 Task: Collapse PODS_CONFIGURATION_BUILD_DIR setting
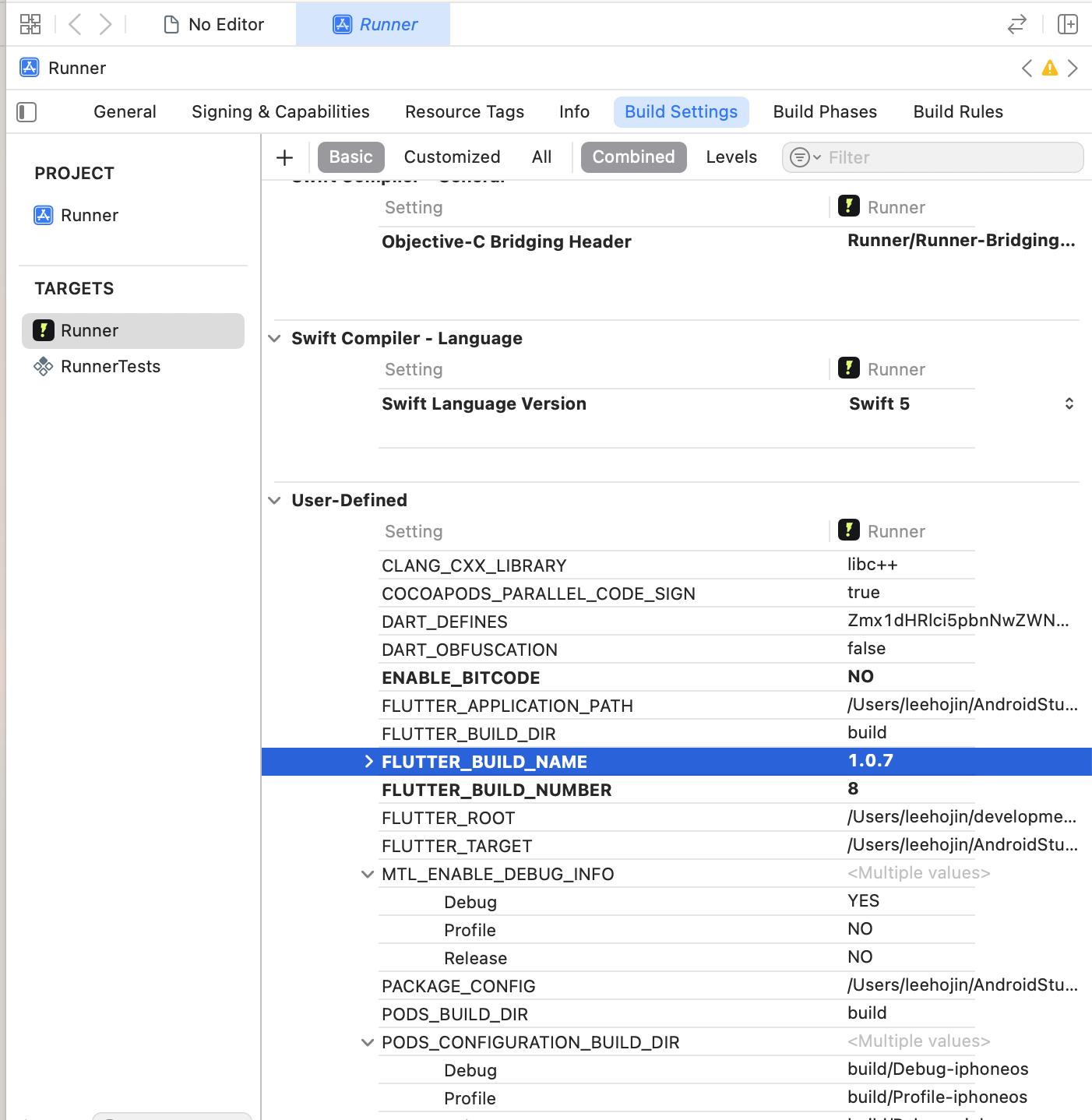(368, 1043)
